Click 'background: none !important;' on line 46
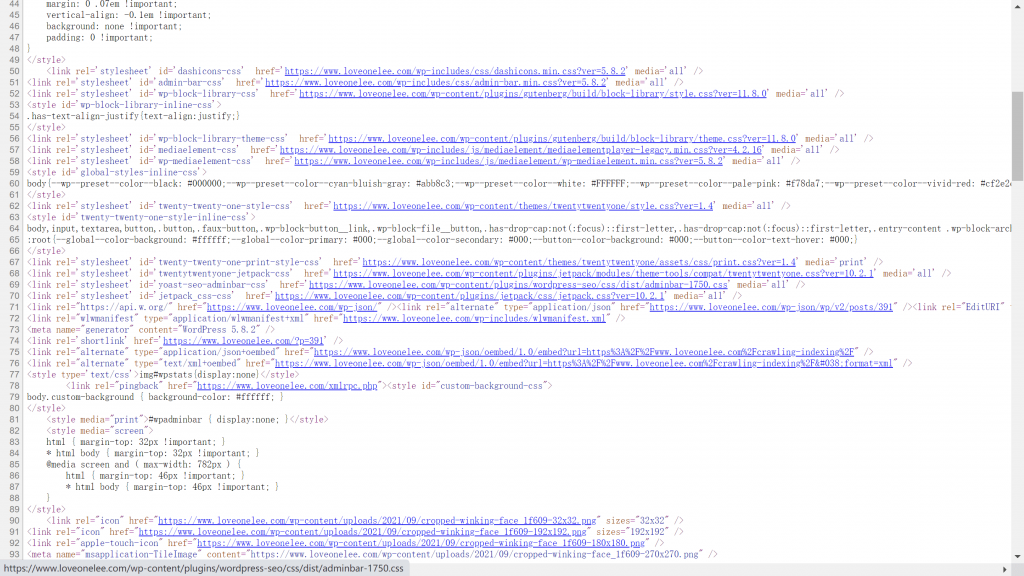Screen dimensions: 1024x576 114,26
